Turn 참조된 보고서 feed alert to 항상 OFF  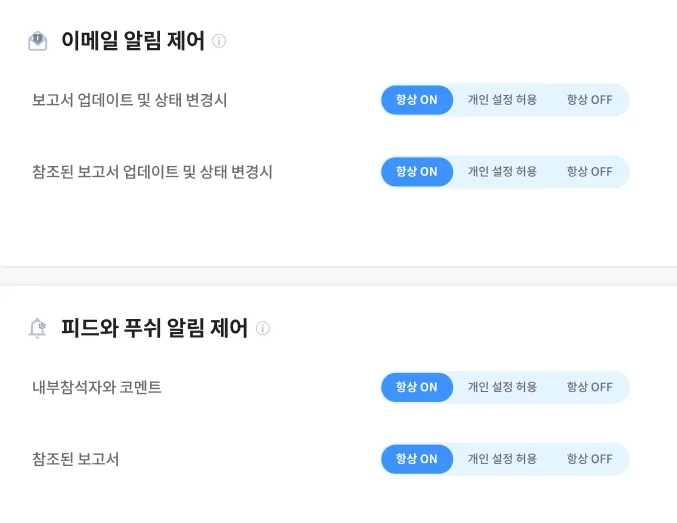(x=589, y=459)
